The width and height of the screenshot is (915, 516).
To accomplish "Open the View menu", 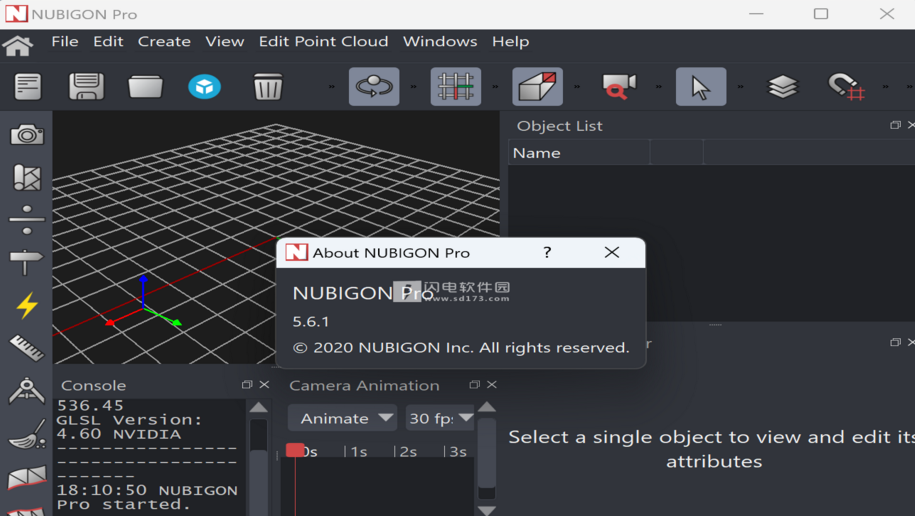I will click(225, 41).
